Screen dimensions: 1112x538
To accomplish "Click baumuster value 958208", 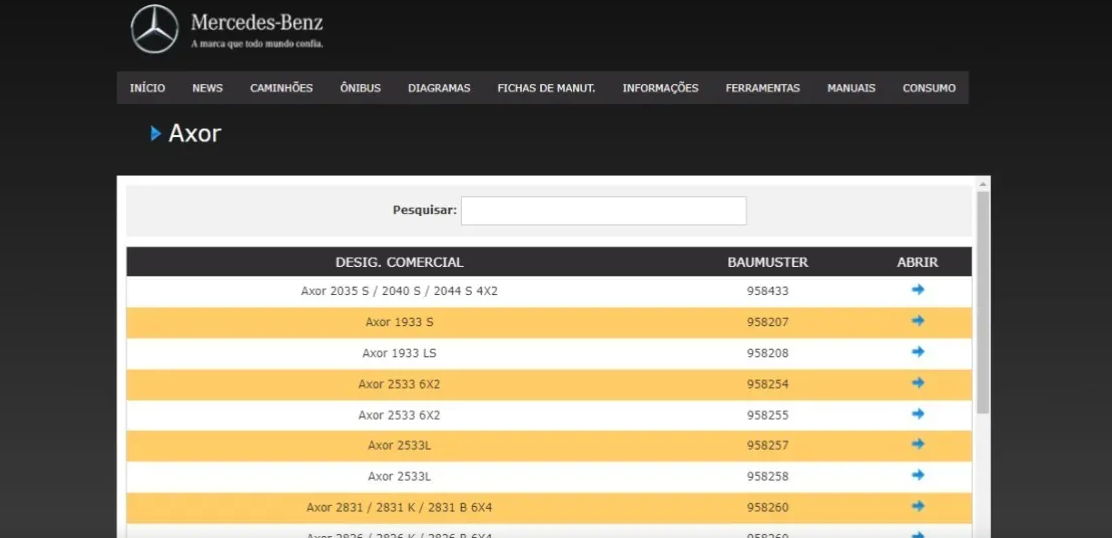I will pos(767,353).
